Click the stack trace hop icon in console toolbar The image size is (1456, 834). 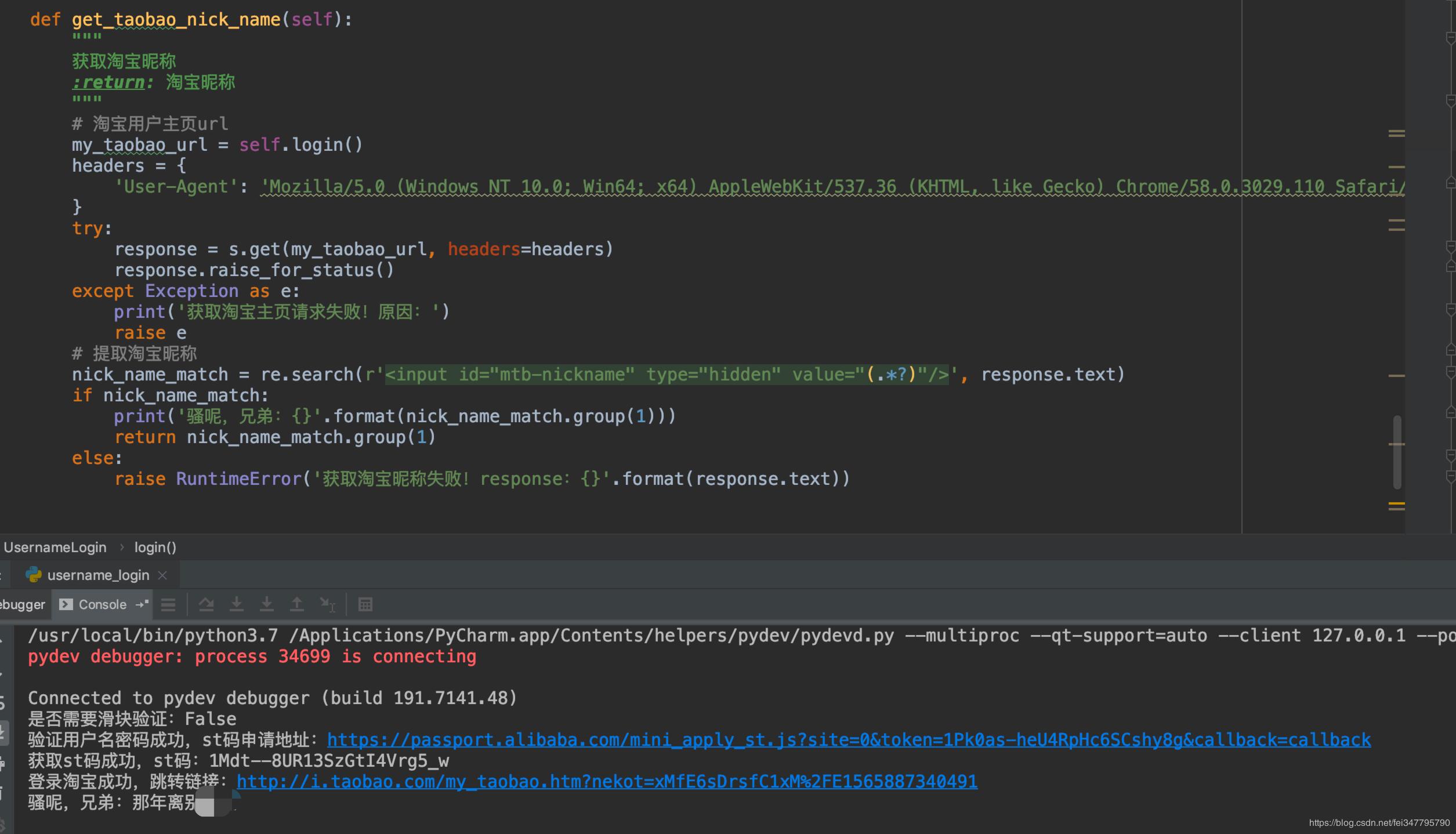pos(328,604)
